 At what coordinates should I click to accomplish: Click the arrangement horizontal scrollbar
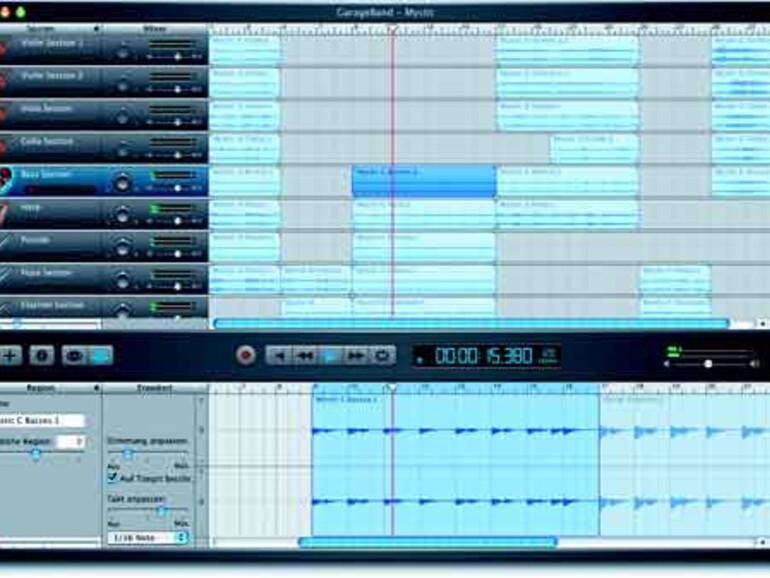(x=471, y=323)
